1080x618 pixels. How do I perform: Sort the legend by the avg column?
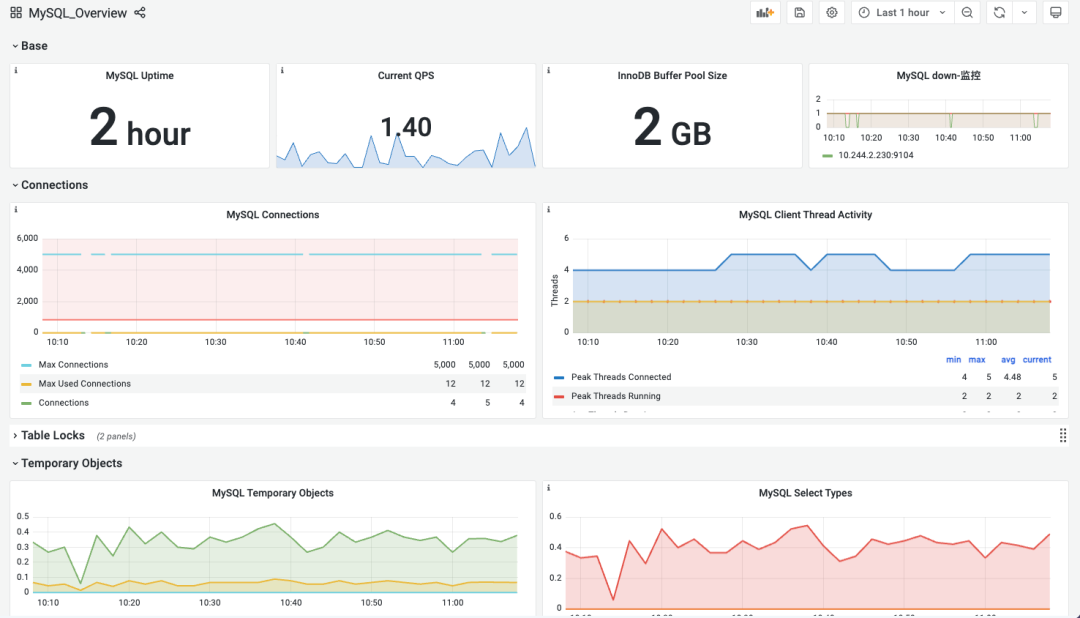coord(1008,360)
